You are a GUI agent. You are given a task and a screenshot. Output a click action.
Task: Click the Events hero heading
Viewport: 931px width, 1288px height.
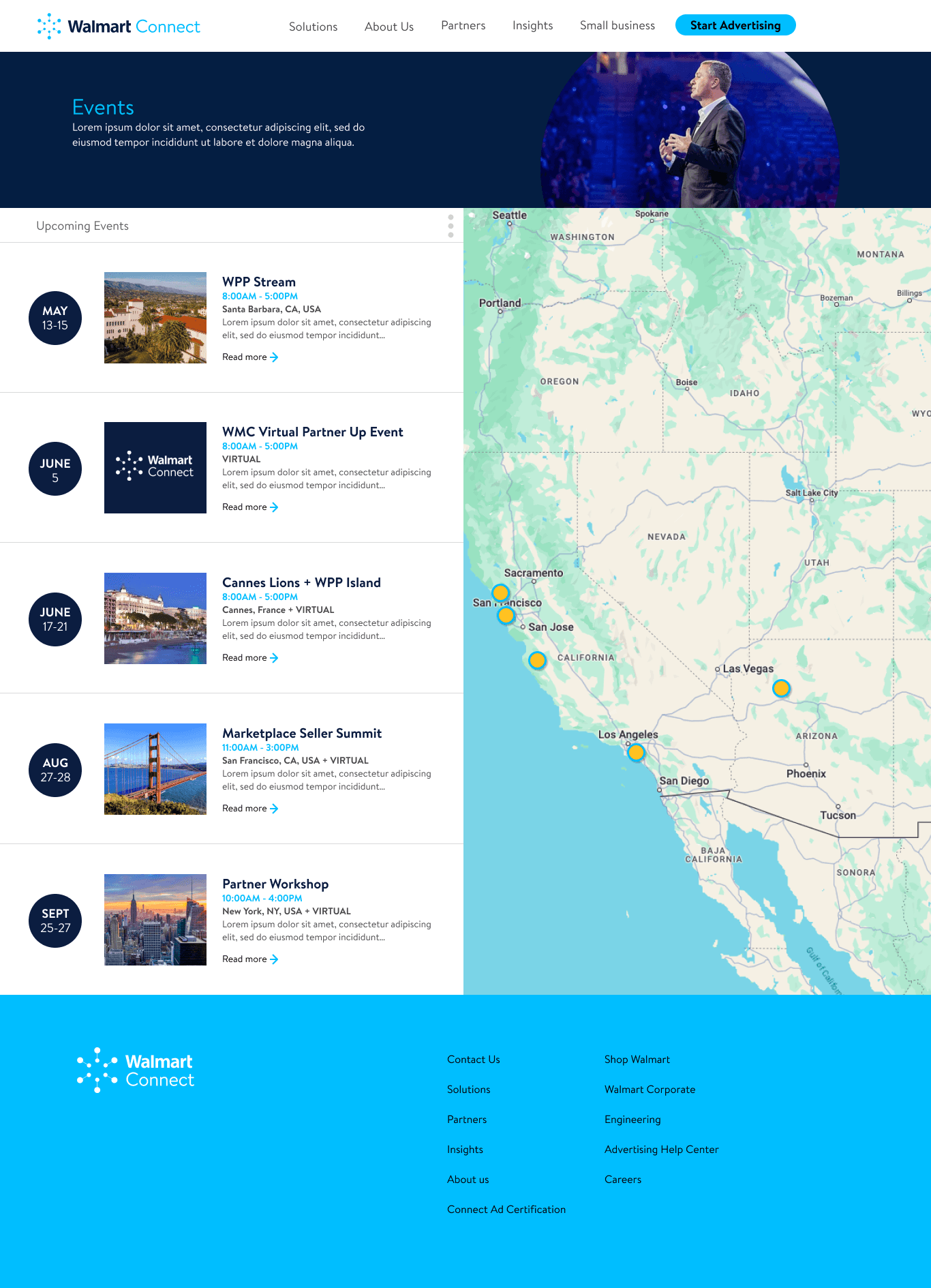click(x=103, y=107)
